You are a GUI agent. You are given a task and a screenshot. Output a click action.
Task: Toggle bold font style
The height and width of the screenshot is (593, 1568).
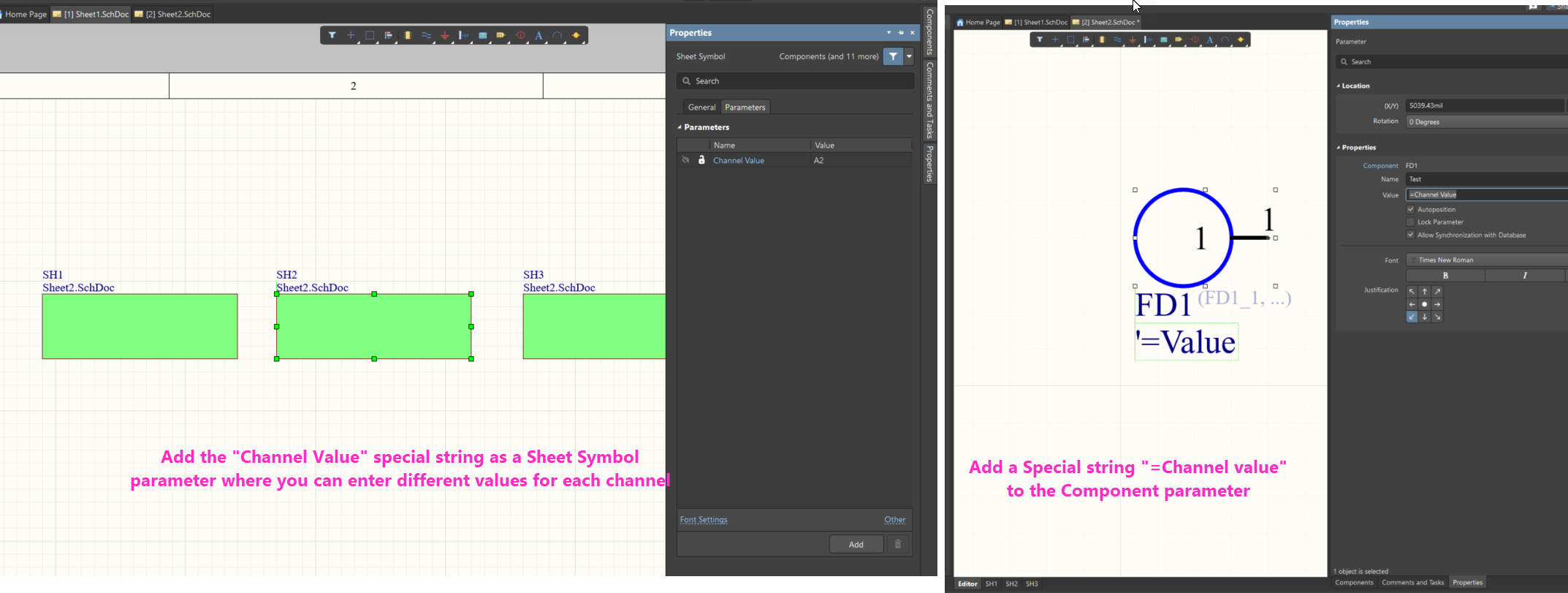point(1445,276)
